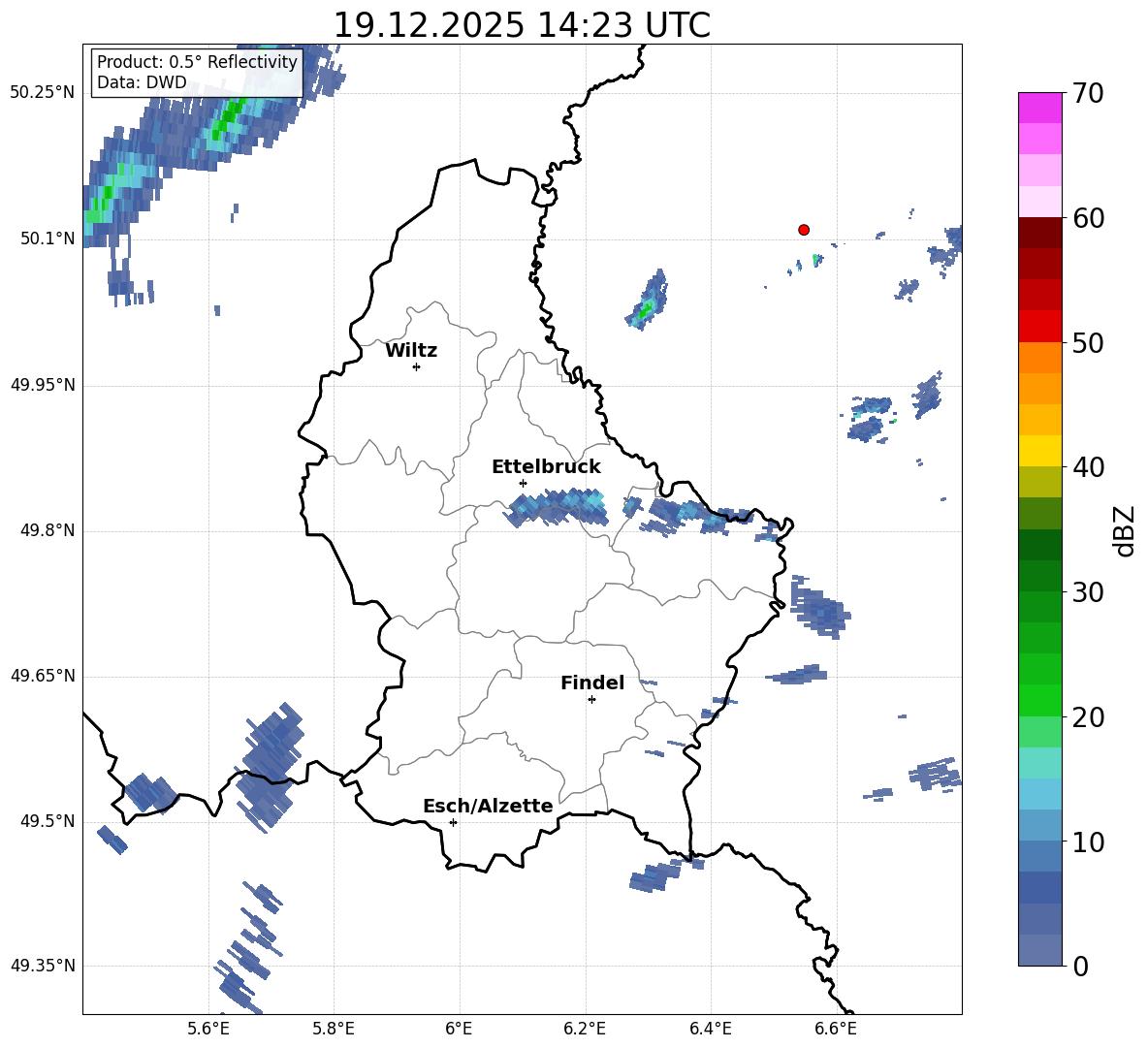Viewport: 1148px width, 1048px height.
Task: Click the 70 value on colorbar
Action: tap(1088, 93)
